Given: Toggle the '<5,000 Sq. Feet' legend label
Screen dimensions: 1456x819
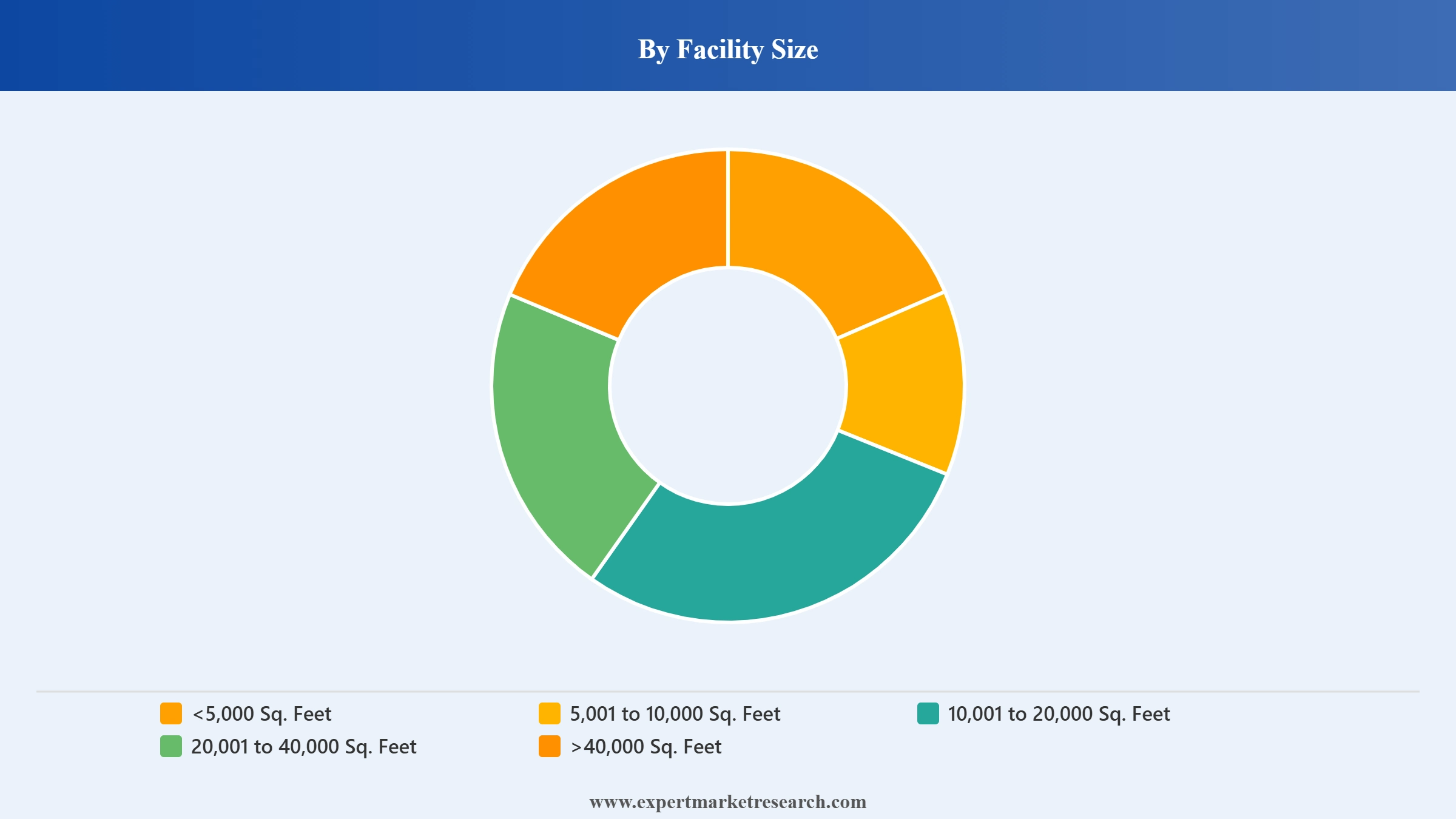Looking at the screenshot, I should click(262, 714).
